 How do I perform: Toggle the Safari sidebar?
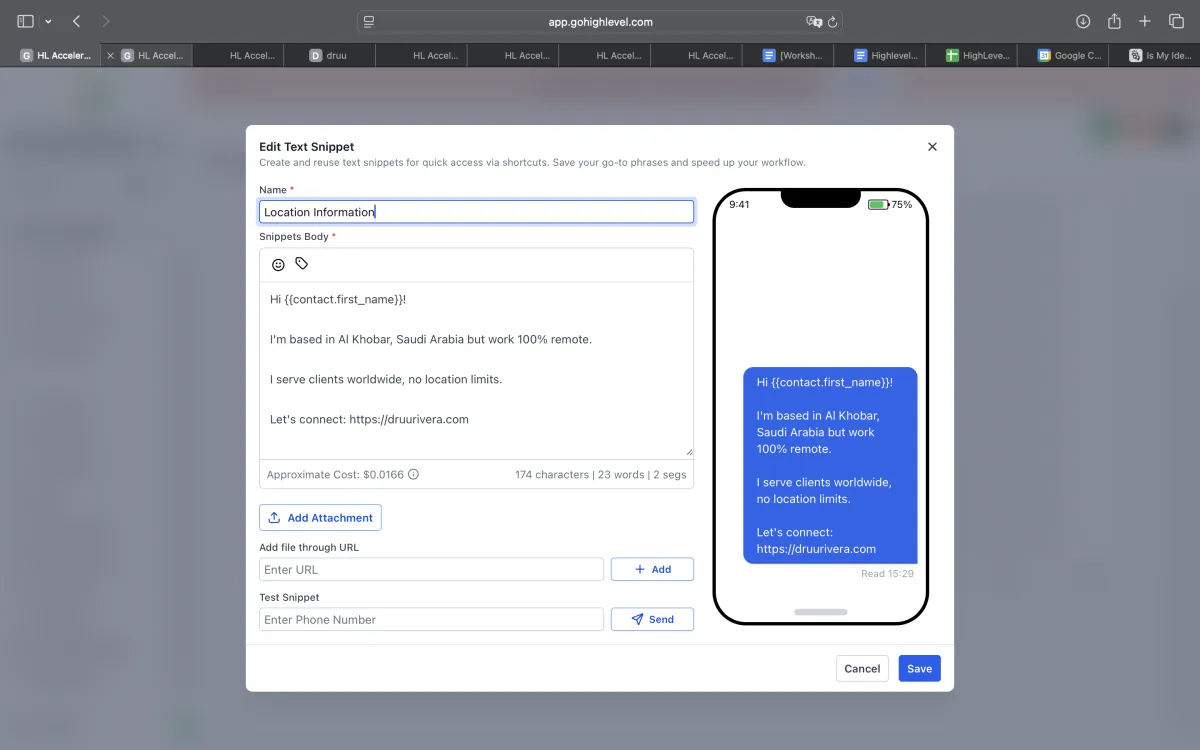[x=25, y=21]
